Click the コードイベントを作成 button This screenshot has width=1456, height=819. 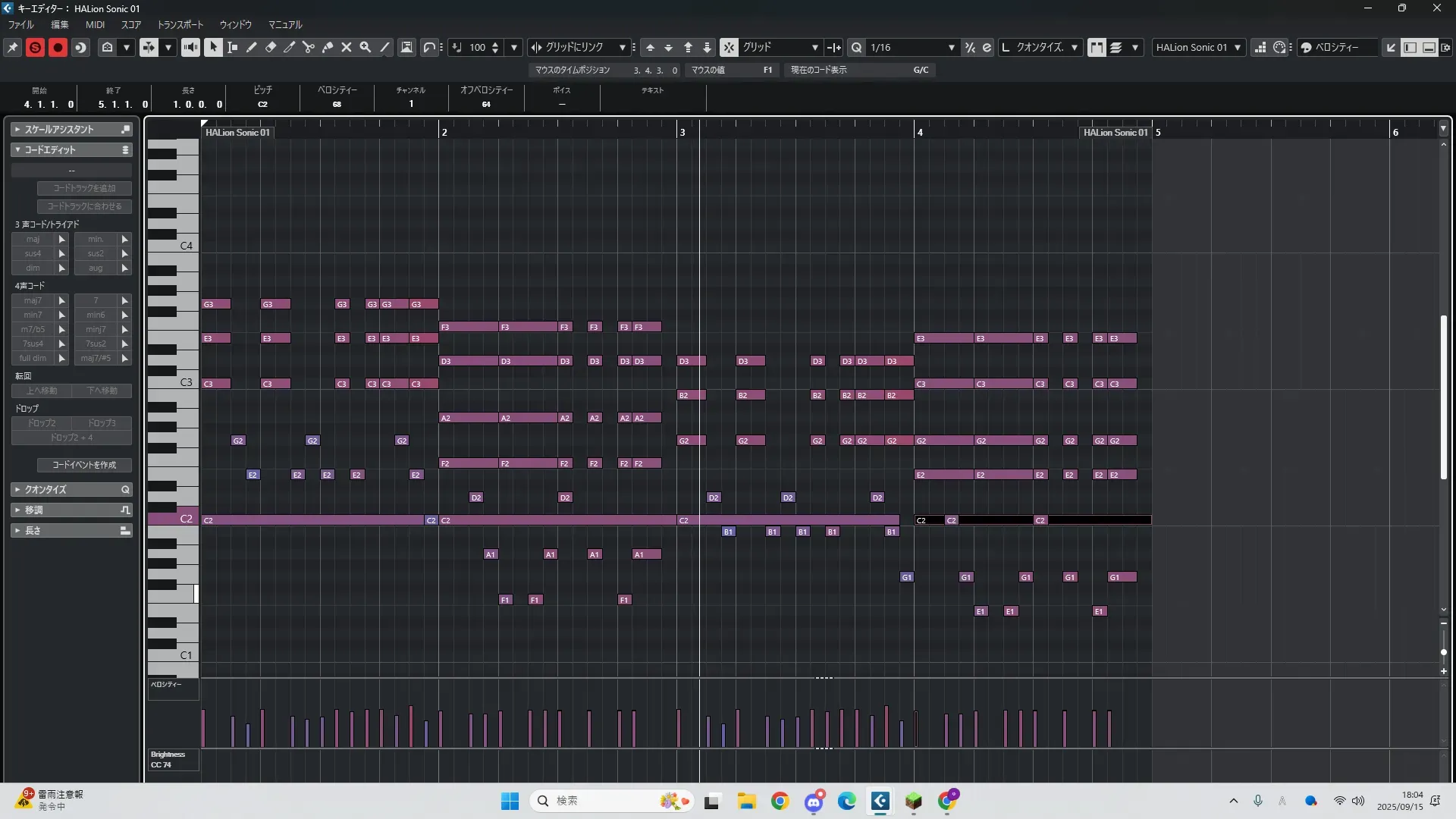click(x=84, y=465)
